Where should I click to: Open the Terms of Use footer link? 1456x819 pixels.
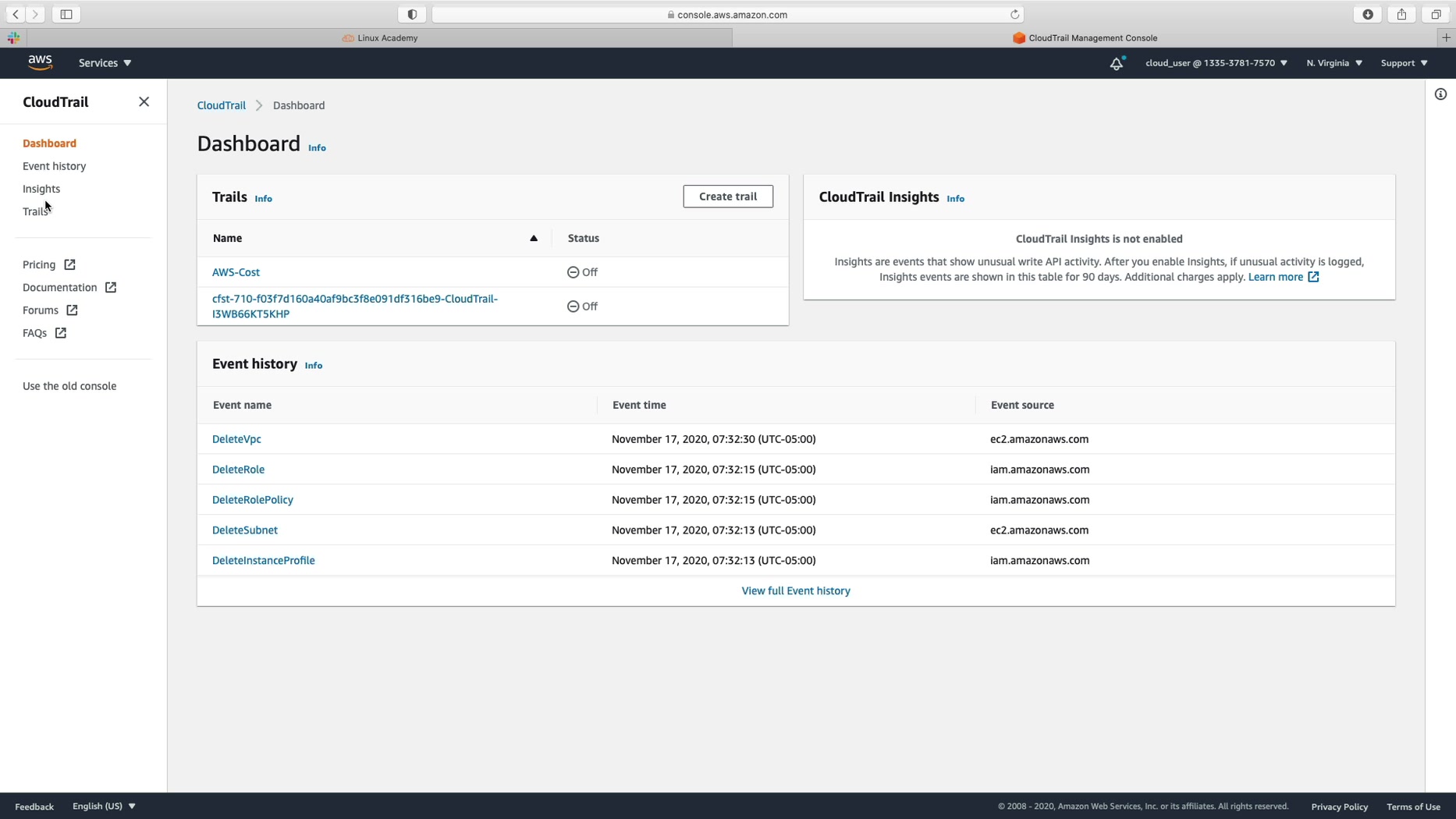(1413, 807)
